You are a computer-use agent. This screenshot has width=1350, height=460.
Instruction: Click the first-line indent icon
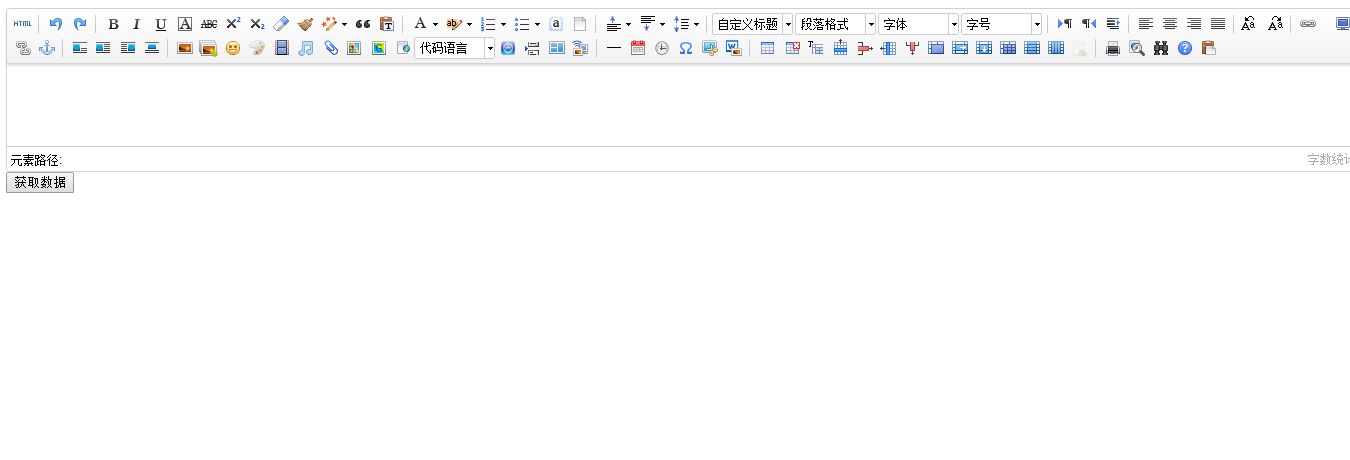(x=1113, y=24)
